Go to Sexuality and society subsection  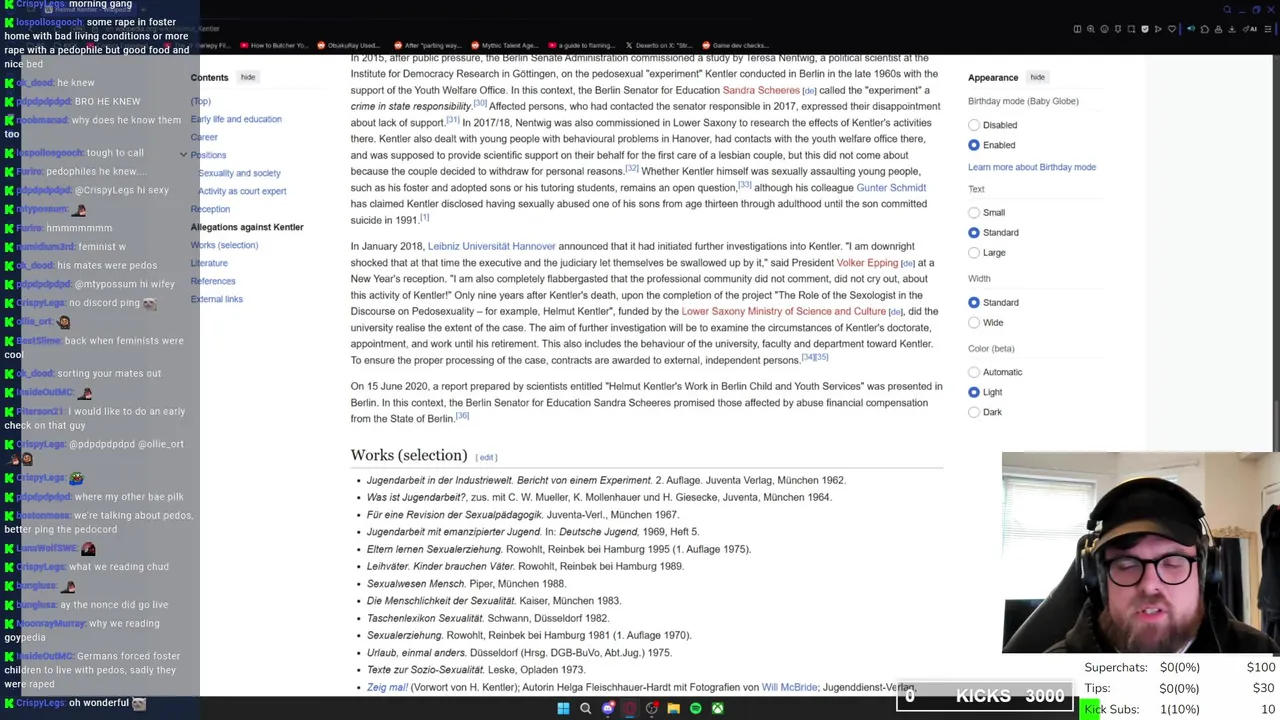point(239,173)
